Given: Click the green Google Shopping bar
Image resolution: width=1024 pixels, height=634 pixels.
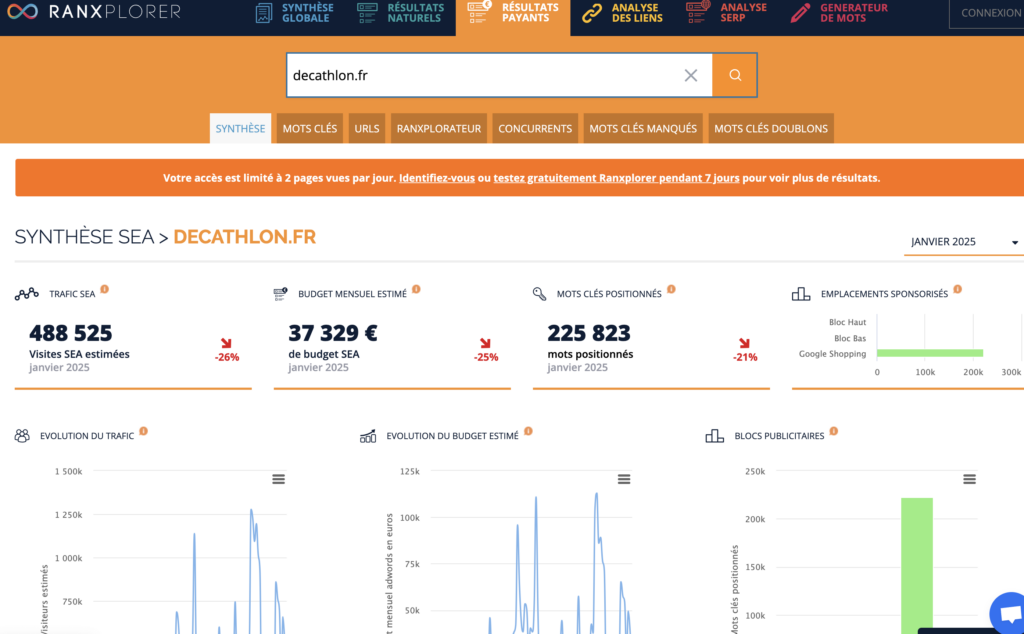Looking at the screenshot, I should pos(930,353).
